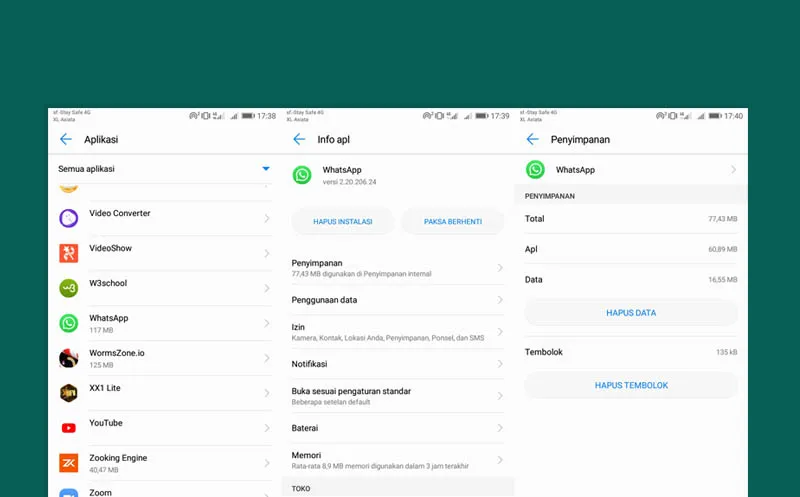Image resolution: width=800 pixels, height=497 pixels.
Task: Open the Semua aplikasi dropdown
Action: [265, 169]
